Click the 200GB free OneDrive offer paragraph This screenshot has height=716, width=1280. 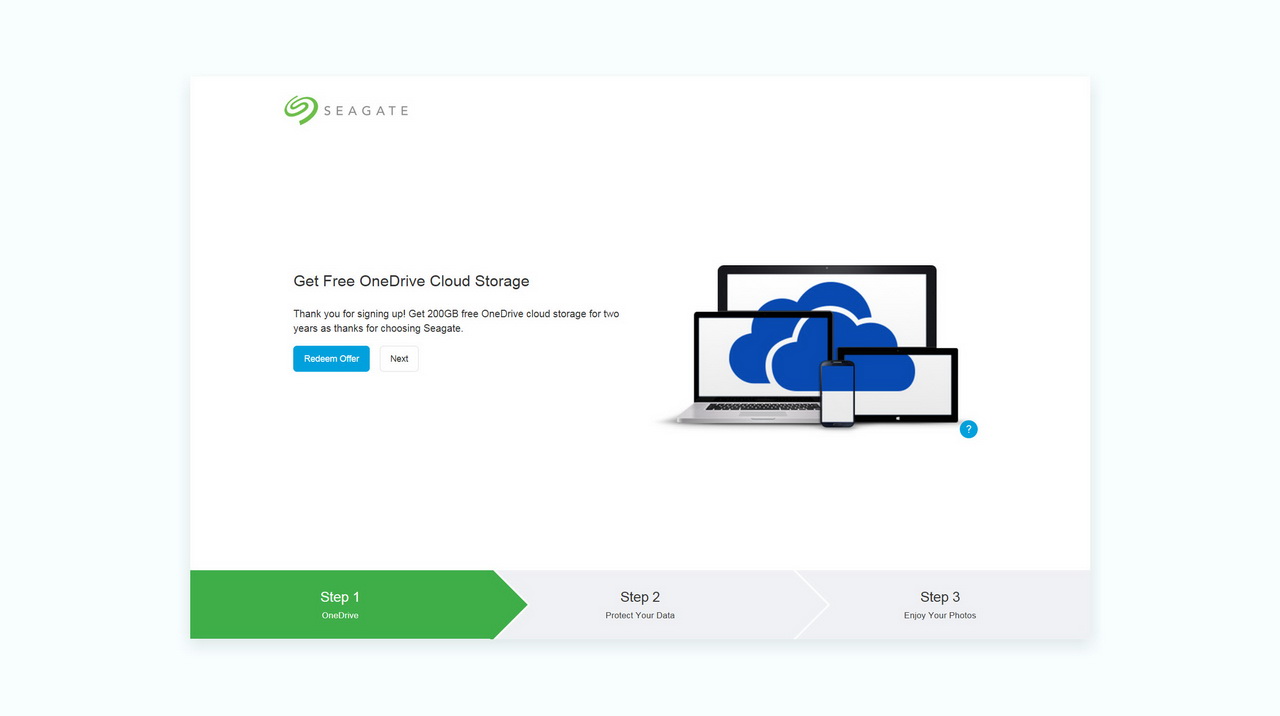(x=456, y=321)
